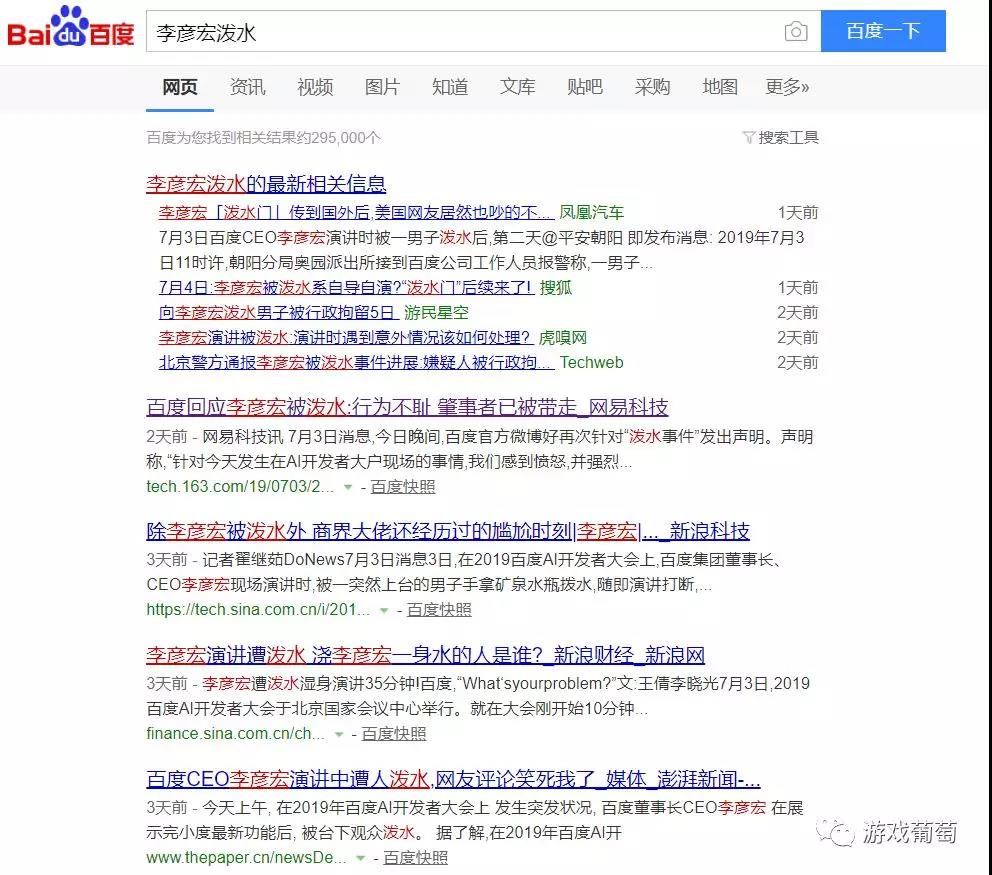Viewport: 992px width, 875px height.
Task: Switch to the 贴吧 tab
Action: click(x=585, y=87)
